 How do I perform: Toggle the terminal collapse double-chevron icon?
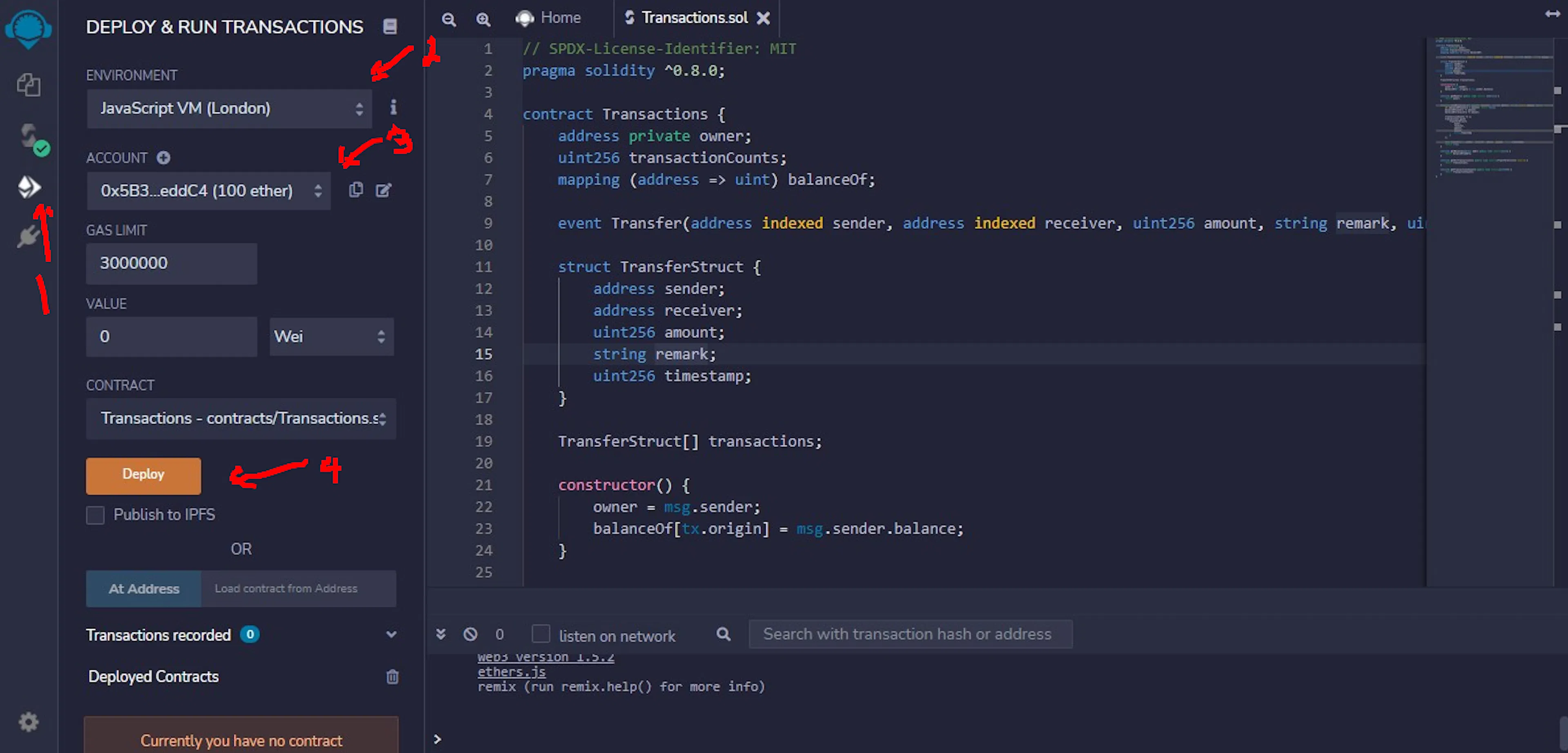(x=441, y=634)
